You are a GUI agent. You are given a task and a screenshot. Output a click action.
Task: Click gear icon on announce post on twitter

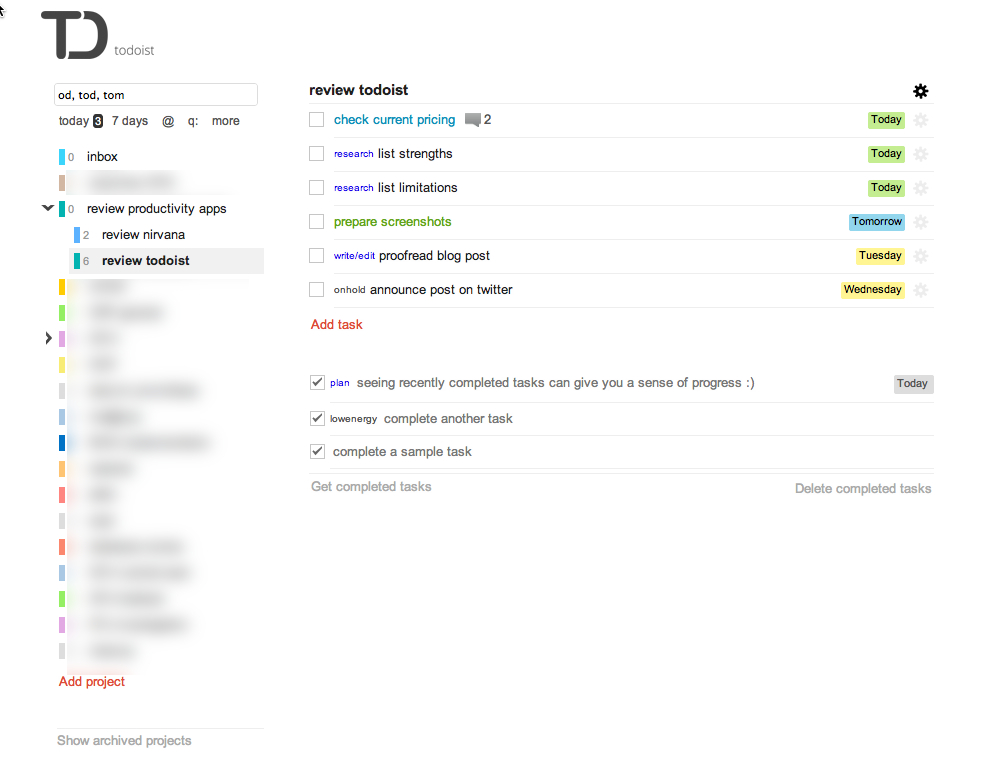pyautogui.click(x=921, y=290)
